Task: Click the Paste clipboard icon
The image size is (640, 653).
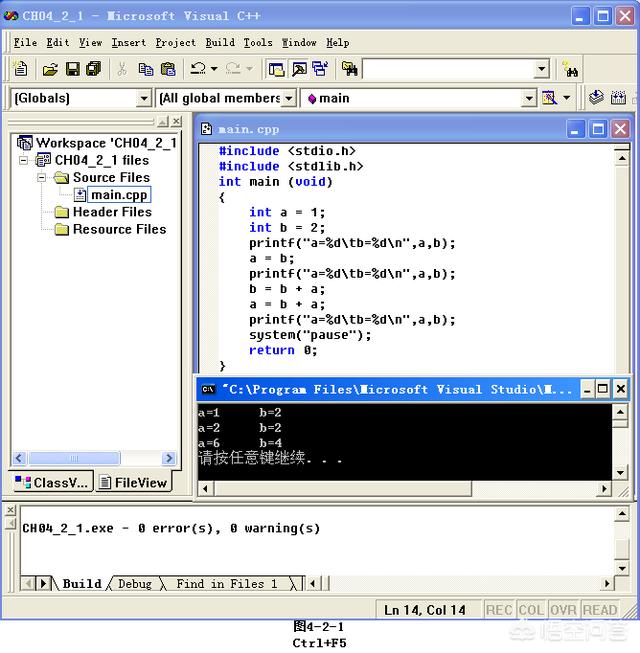Action: [168, 69]
